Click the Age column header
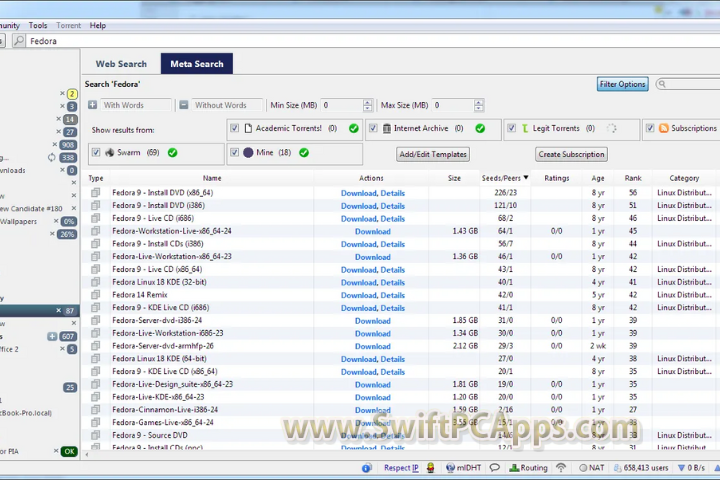The image size is (720, 480). tap(598, 178)
